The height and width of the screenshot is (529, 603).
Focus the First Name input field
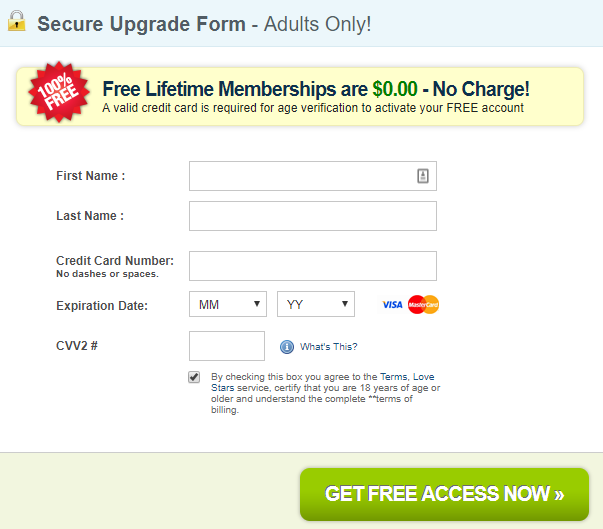313,176
